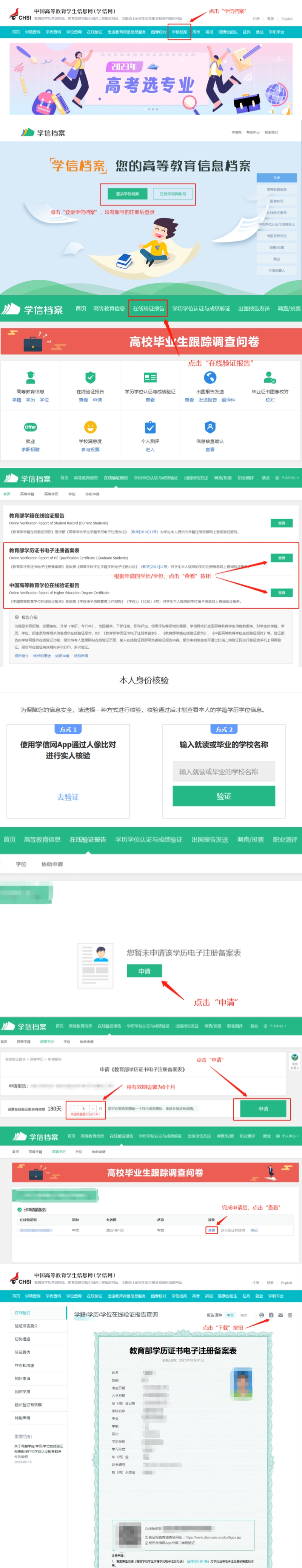Click the print icon above the 备案表 report

pos(262,1315)
